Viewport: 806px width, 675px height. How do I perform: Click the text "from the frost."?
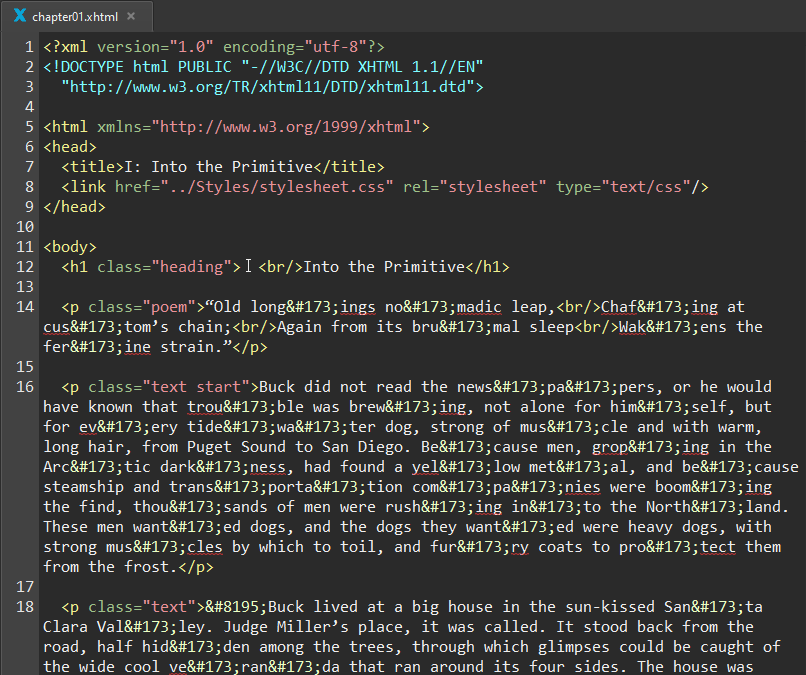111,568
